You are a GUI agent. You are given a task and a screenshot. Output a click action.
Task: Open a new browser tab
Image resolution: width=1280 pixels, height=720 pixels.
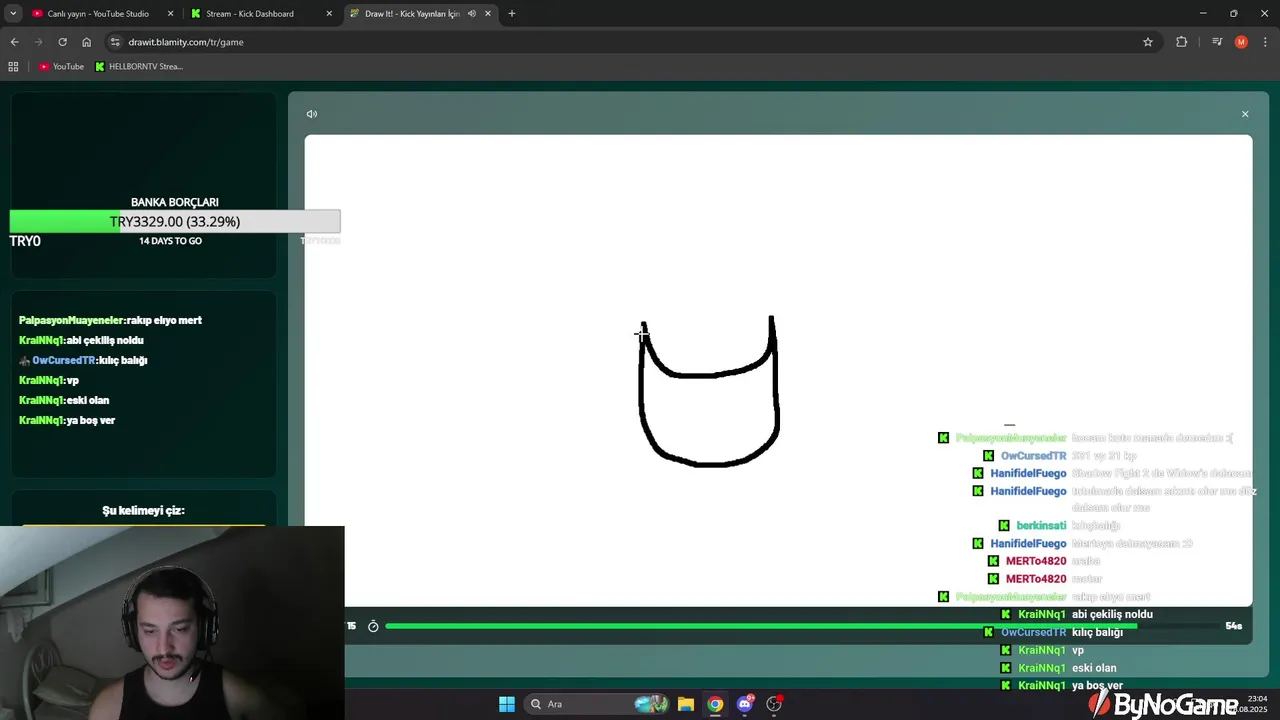pyautogui.click(x=511, y=14)
